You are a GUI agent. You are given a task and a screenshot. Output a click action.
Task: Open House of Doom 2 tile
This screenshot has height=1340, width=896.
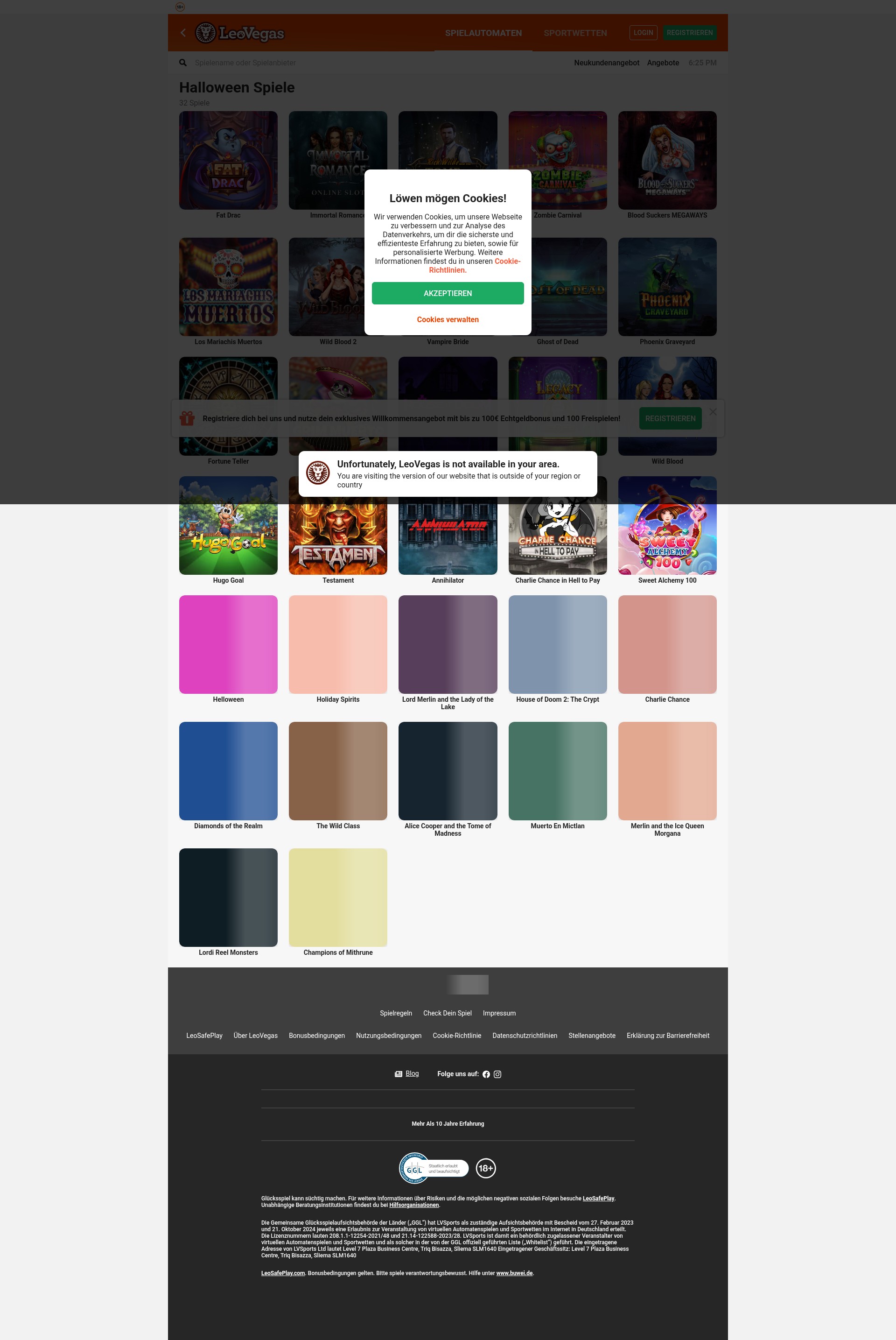coord(558,644)
